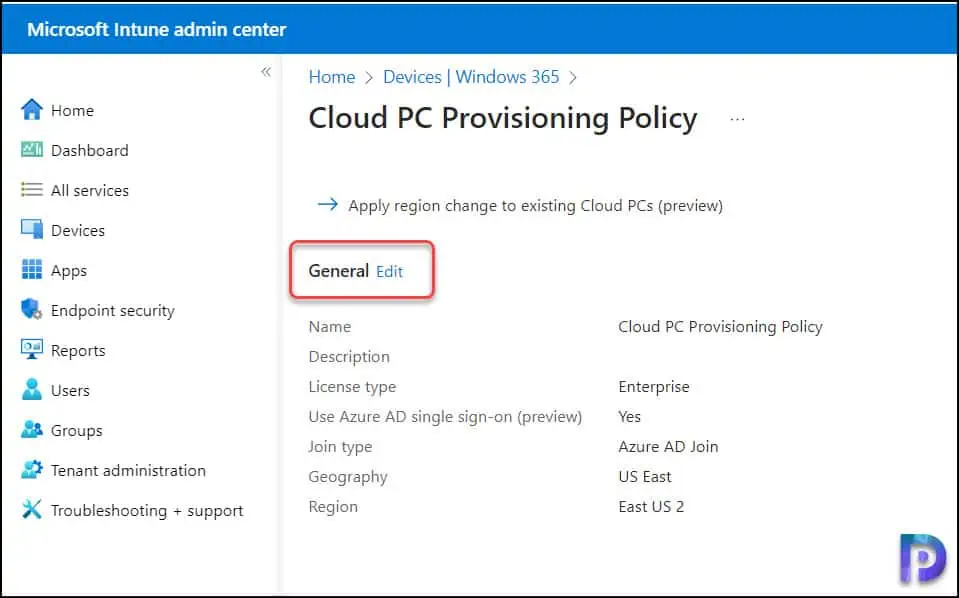The image size is (959, 598).
Task: Click the Tenant administration gear icon
Action: click(32, 470)
